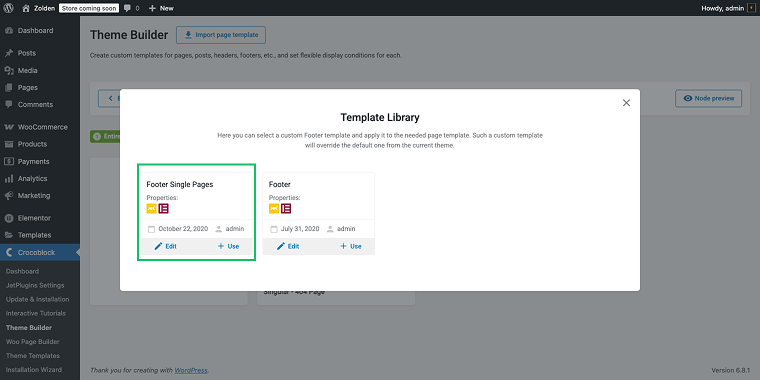Open Installation Wizard submenu item
This screenshot has width=760, height=380.
[x=33, y=370]
